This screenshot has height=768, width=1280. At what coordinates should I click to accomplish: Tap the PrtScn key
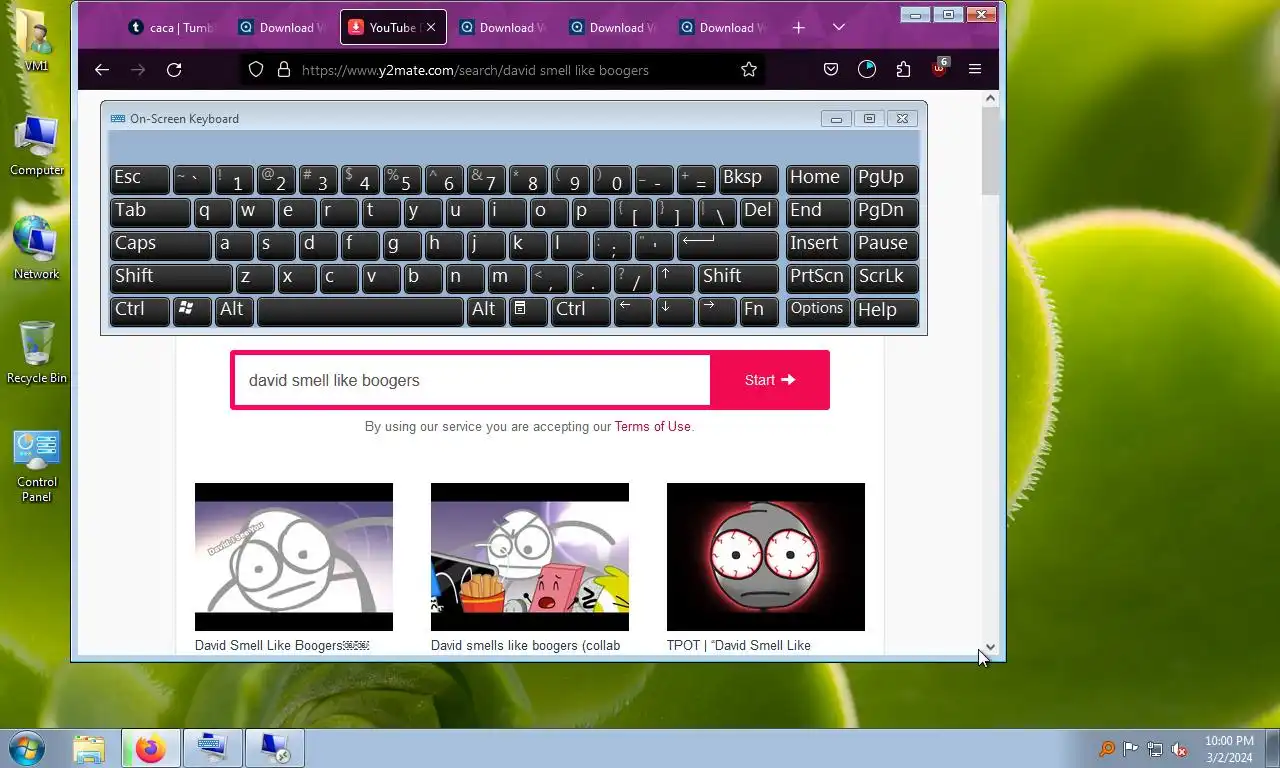(818, 278)
